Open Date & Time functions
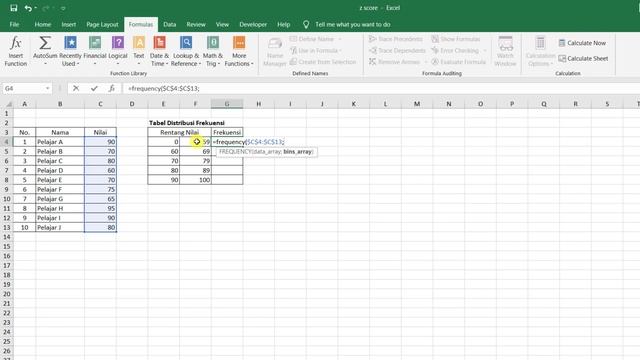This screenshot has width=640, height=360. pyautogui.click(x=159, y=51)
